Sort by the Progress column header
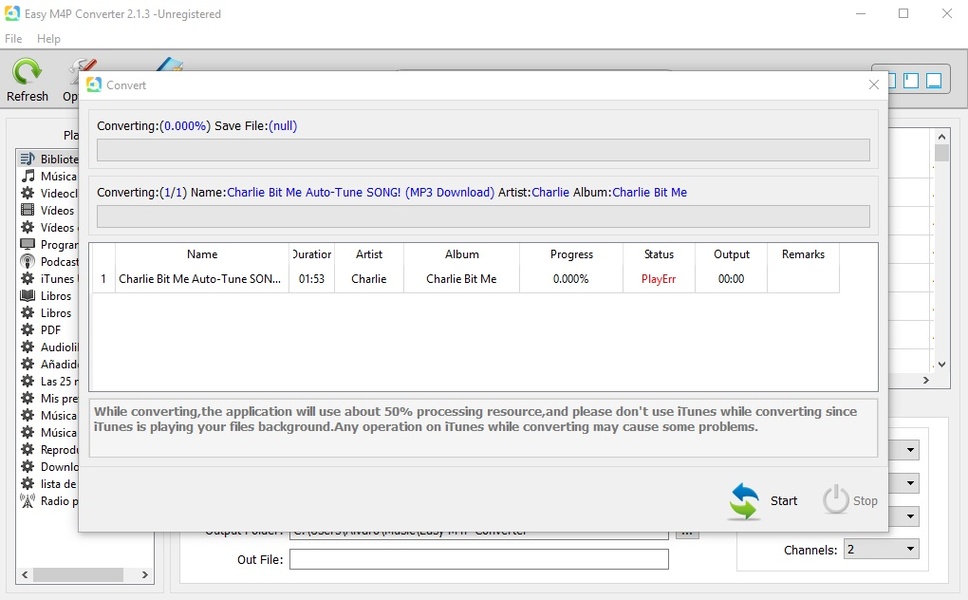Screen dimensions: 968x600 tap(572, 254)
